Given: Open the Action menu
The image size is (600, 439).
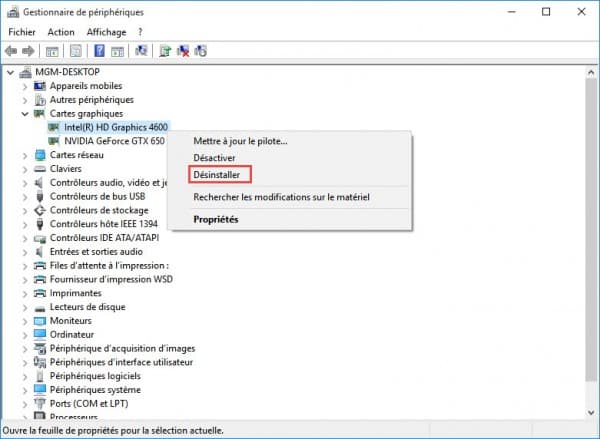Looking at the screenshot, I should point(61,32).
